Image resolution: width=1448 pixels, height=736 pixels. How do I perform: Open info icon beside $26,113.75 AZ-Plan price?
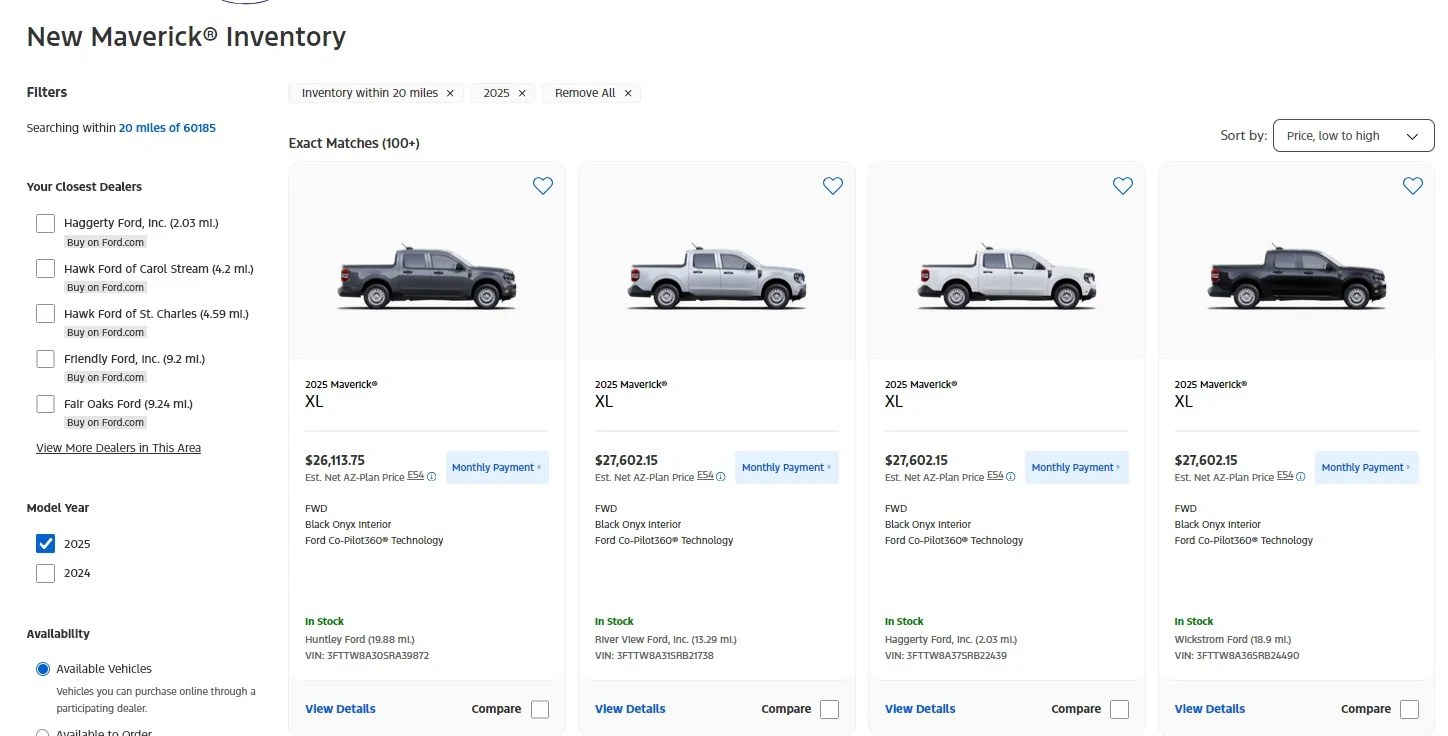pyautogui.click(x=432, y=477)
